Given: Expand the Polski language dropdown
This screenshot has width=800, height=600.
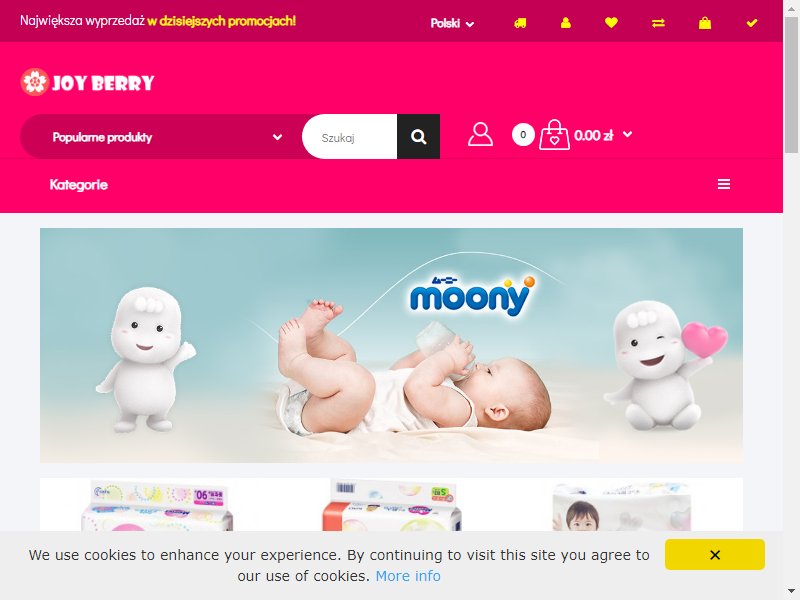Looking at the screenshot, I should (452, 23).
